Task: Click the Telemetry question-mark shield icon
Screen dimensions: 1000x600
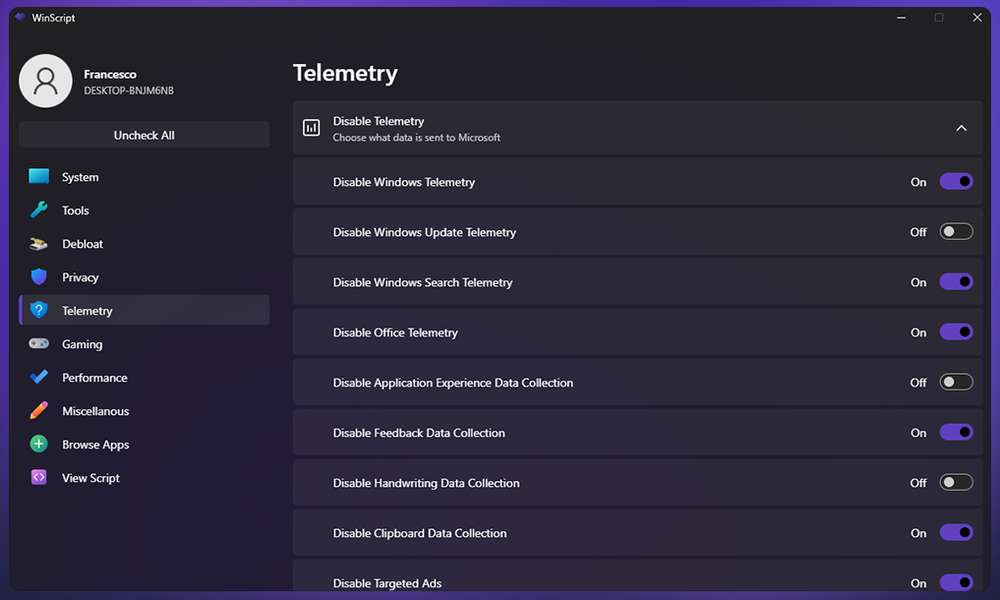Action: [39, 310]
